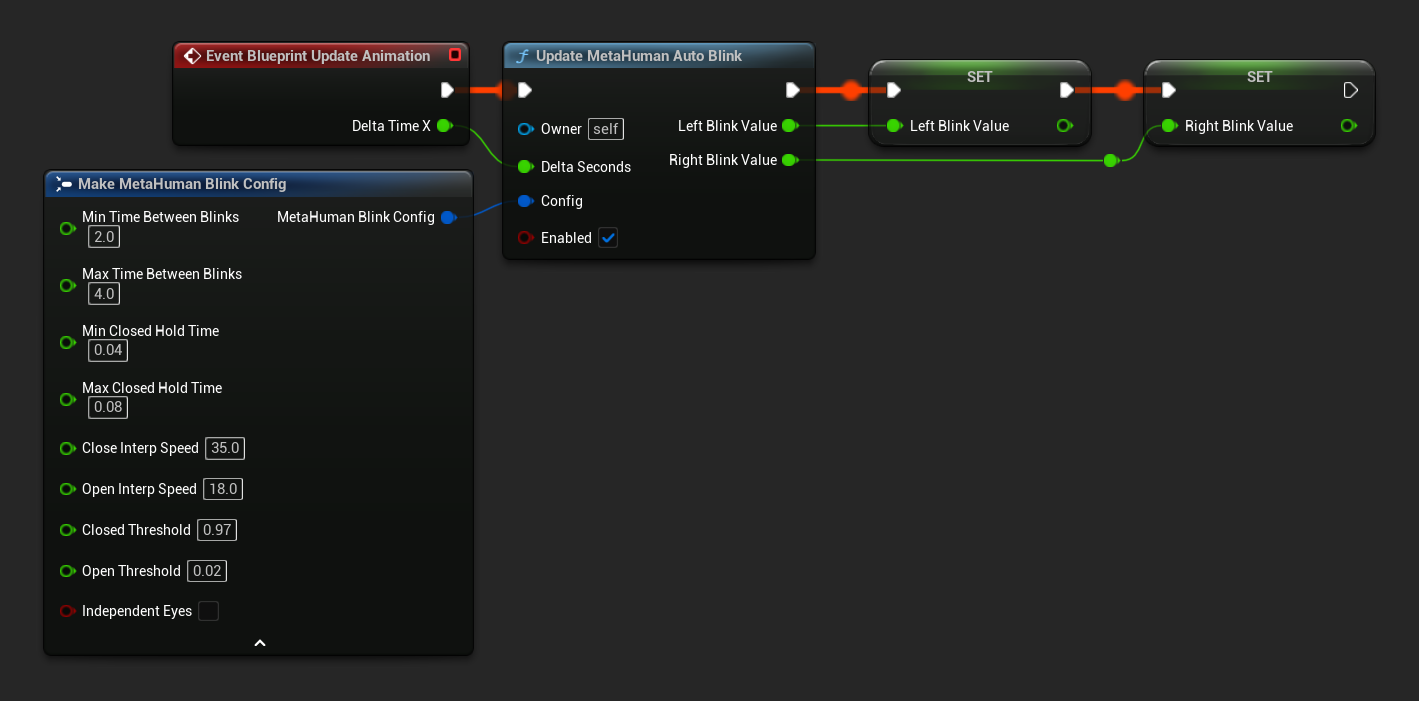Click exec input pin of Right Blink SET node
Viewport: 1419px width, 701px height.
(1169, 90)
